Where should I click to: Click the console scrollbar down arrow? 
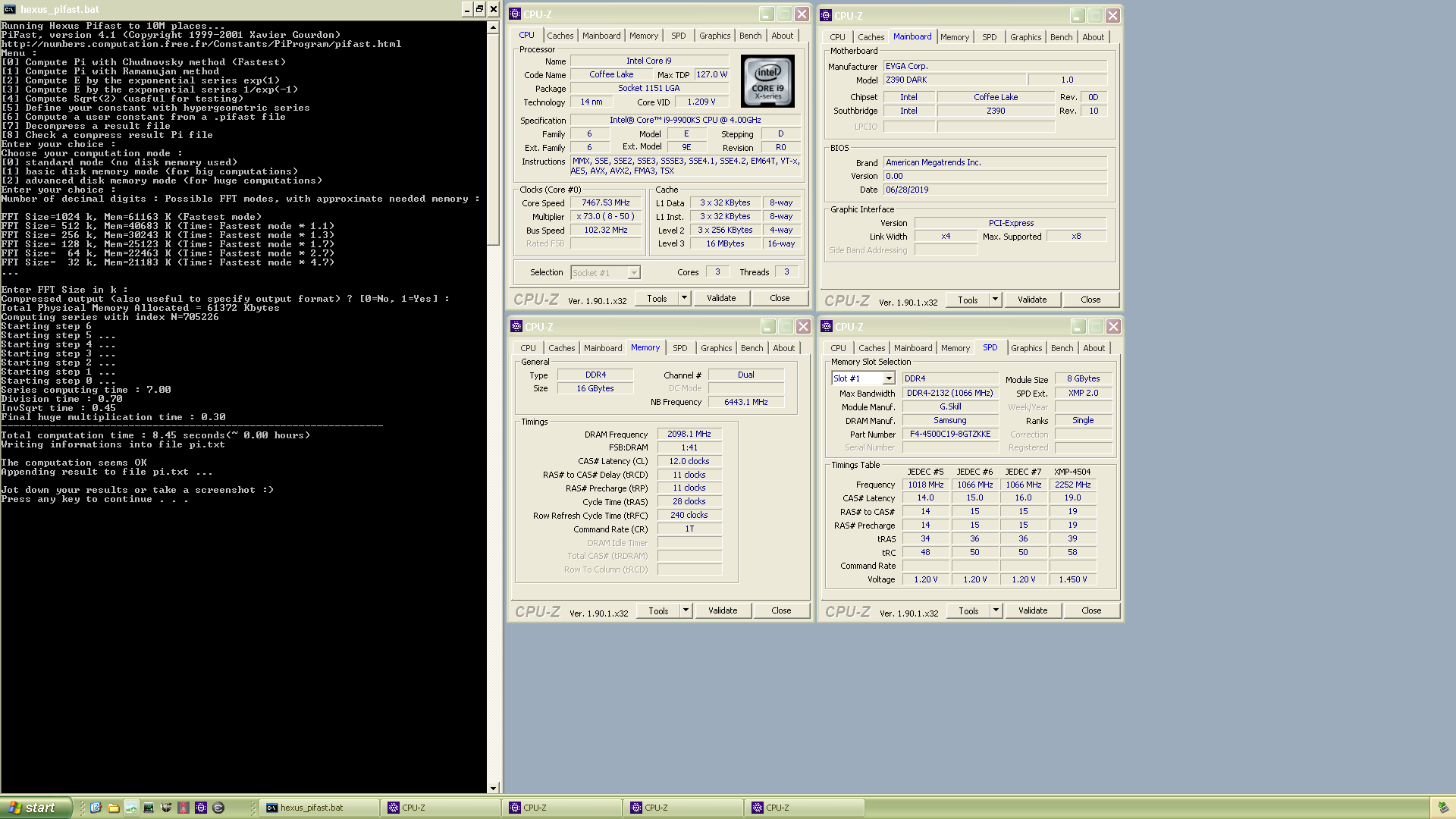click(x=493, y=788)
